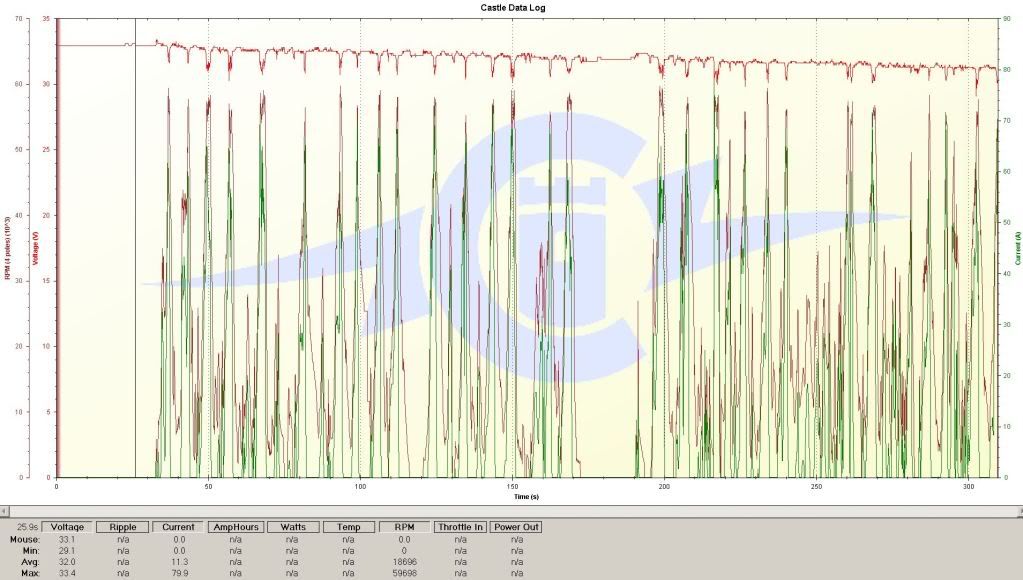Screen dimensions: 1023x580
Task: Click the red start marker at zero
Action: pyautogui.click(x=58, y=250)
